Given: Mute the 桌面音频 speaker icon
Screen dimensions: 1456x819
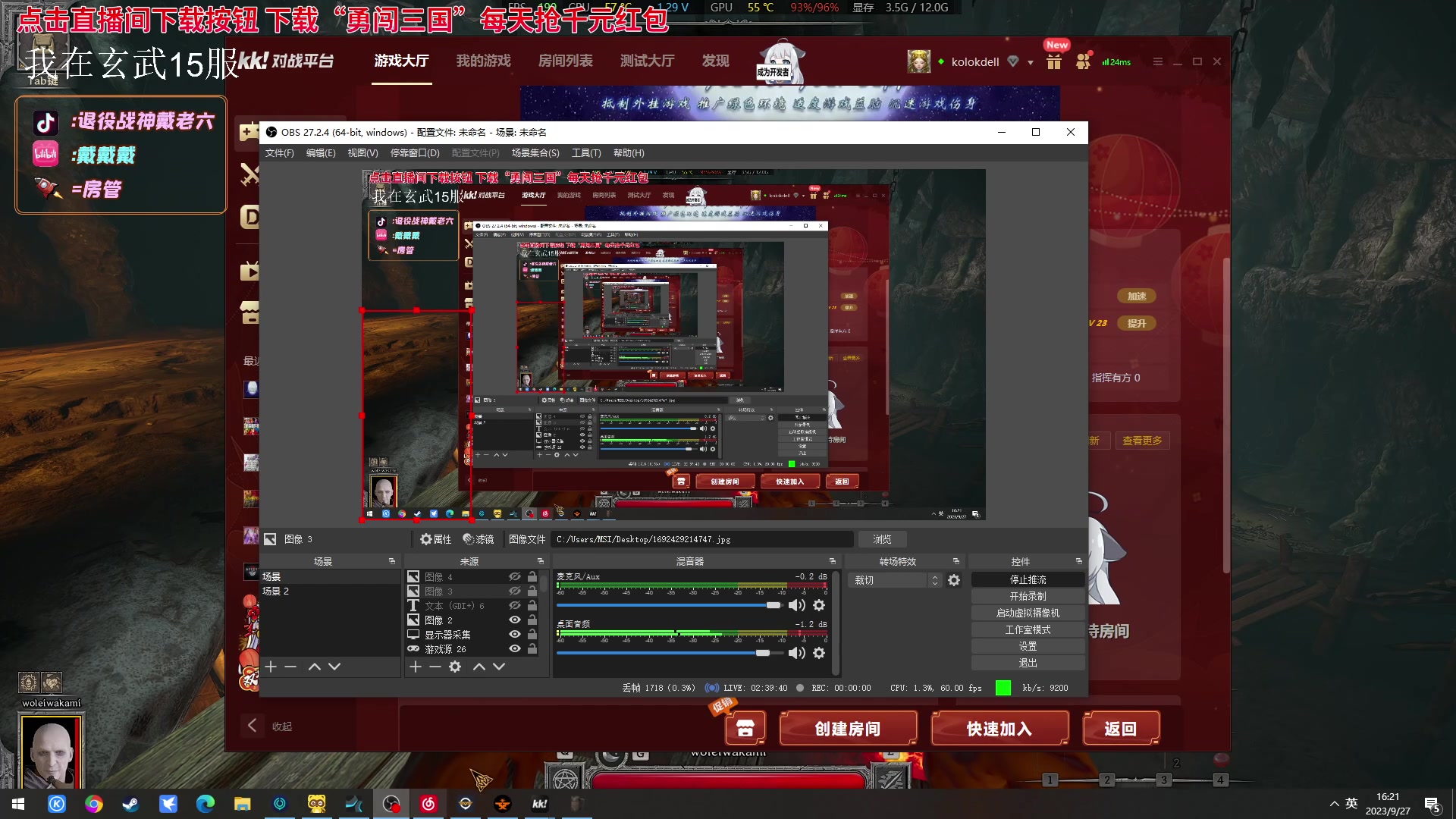Looking at the screenshot, I should pos(796,653).
